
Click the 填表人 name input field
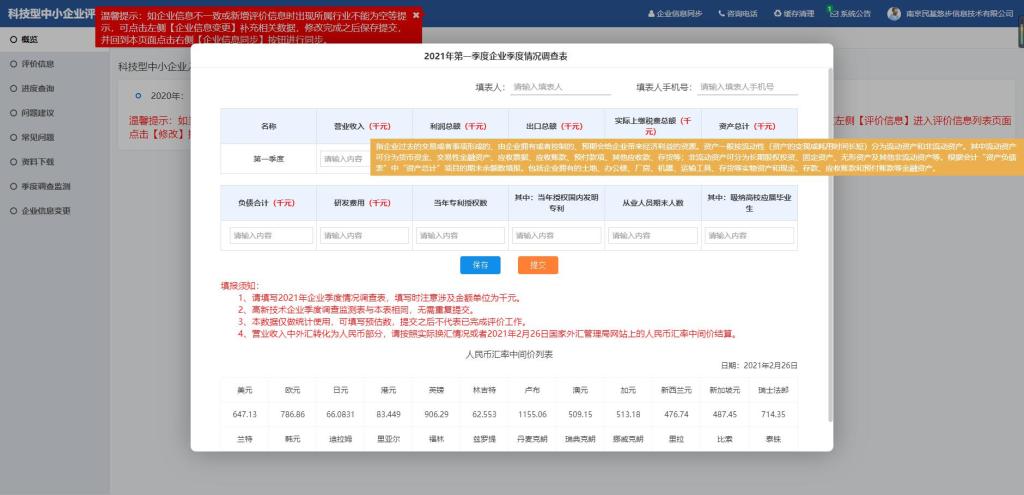point(560,87)
